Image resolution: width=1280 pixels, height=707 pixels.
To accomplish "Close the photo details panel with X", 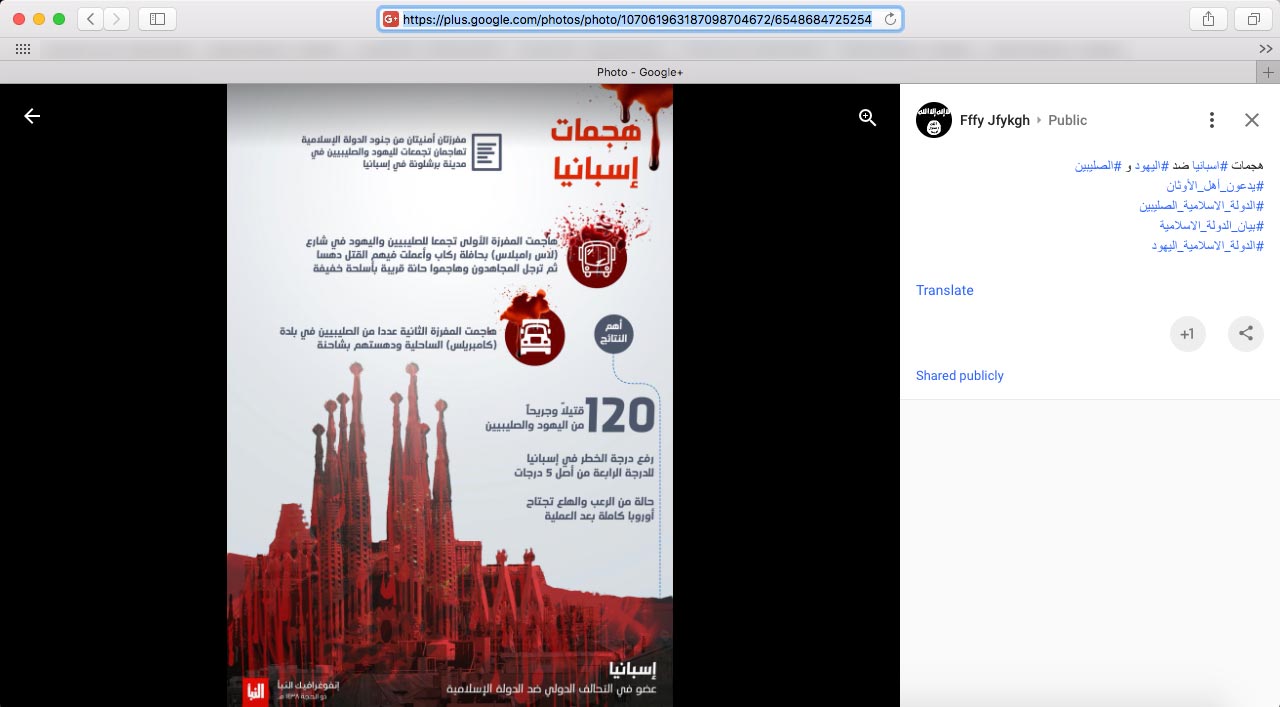I will (x=1251, y=120).
